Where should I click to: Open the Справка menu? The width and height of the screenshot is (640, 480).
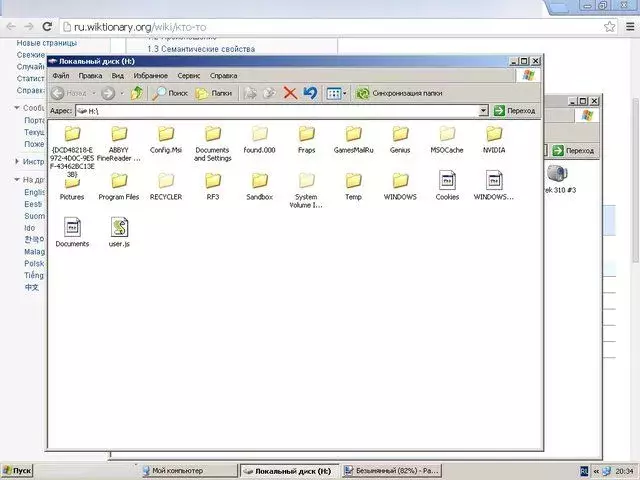223,76
